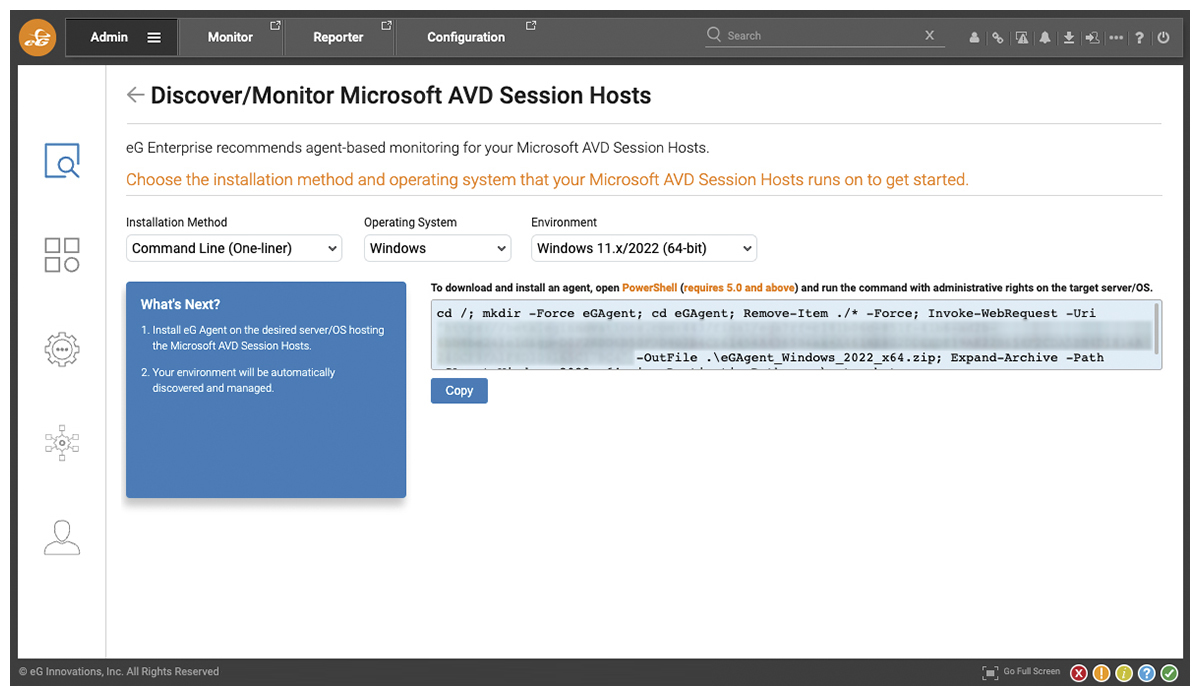This screenshot has width=1200, height=696.
Task: Open Reporter in new window icon
Action: click(x=387, y=25)
